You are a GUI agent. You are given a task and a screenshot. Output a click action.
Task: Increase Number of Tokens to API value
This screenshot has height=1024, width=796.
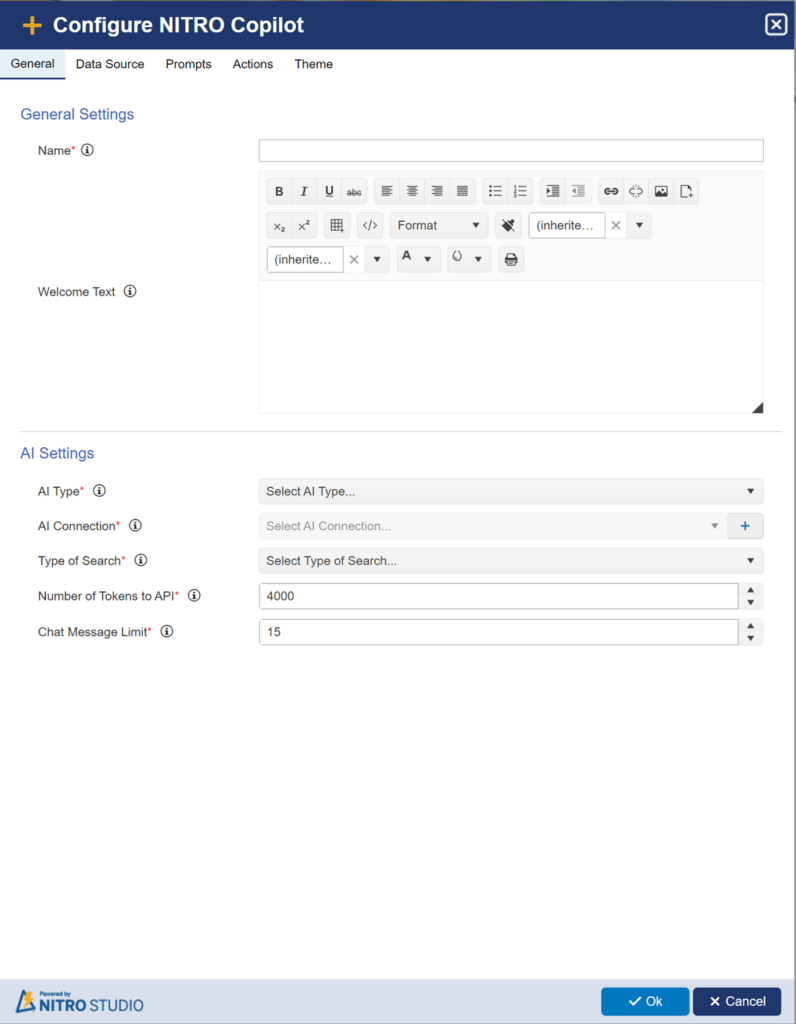(751, 590)
